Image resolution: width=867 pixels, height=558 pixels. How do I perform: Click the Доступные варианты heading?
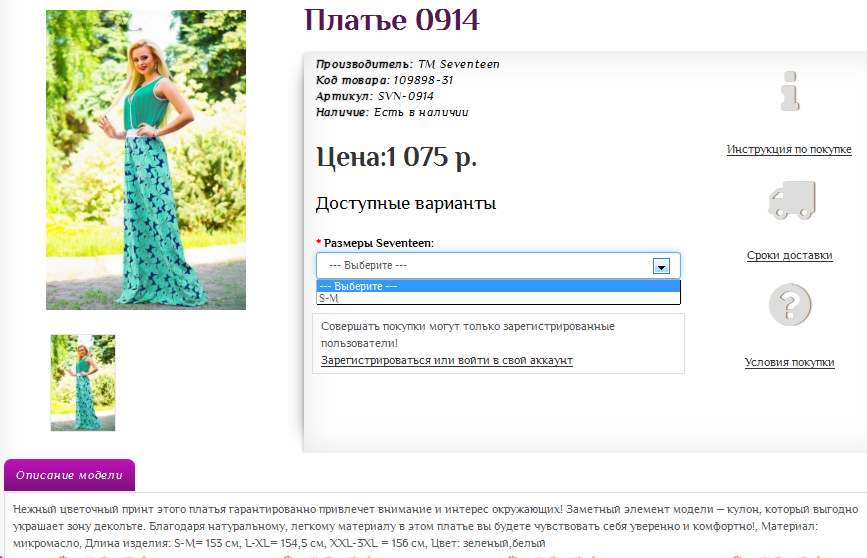click(406, 204)
